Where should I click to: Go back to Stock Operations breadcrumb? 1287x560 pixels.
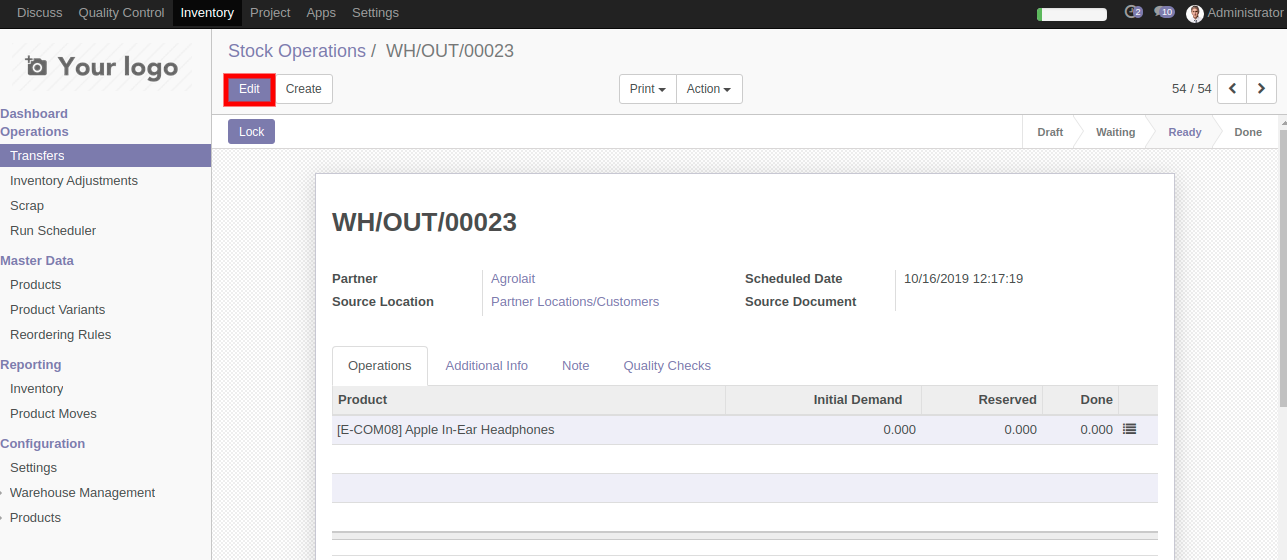click(296, 51)
